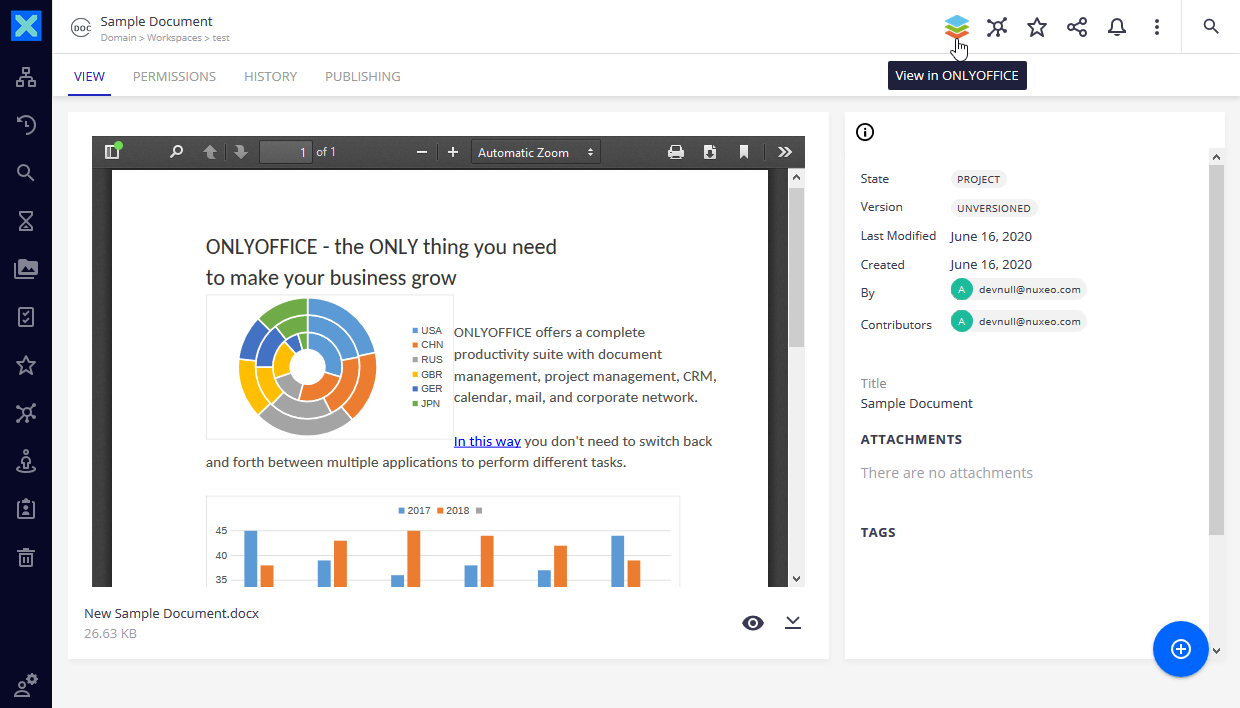Toggle the PDF viewer sidebar panel
Screen dimensions: 1240x708
click(x=112, y=151)
